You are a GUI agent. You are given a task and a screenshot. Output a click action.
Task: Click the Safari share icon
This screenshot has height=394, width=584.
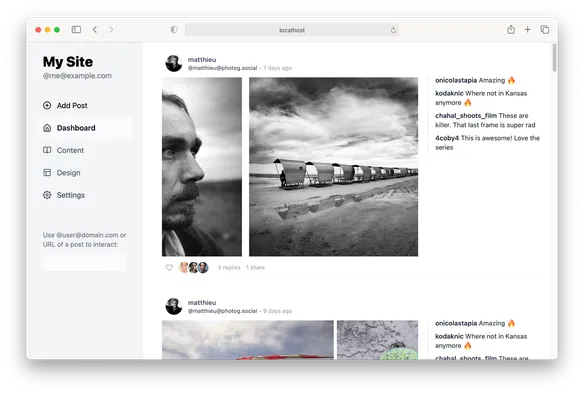(x=511, y=29)
